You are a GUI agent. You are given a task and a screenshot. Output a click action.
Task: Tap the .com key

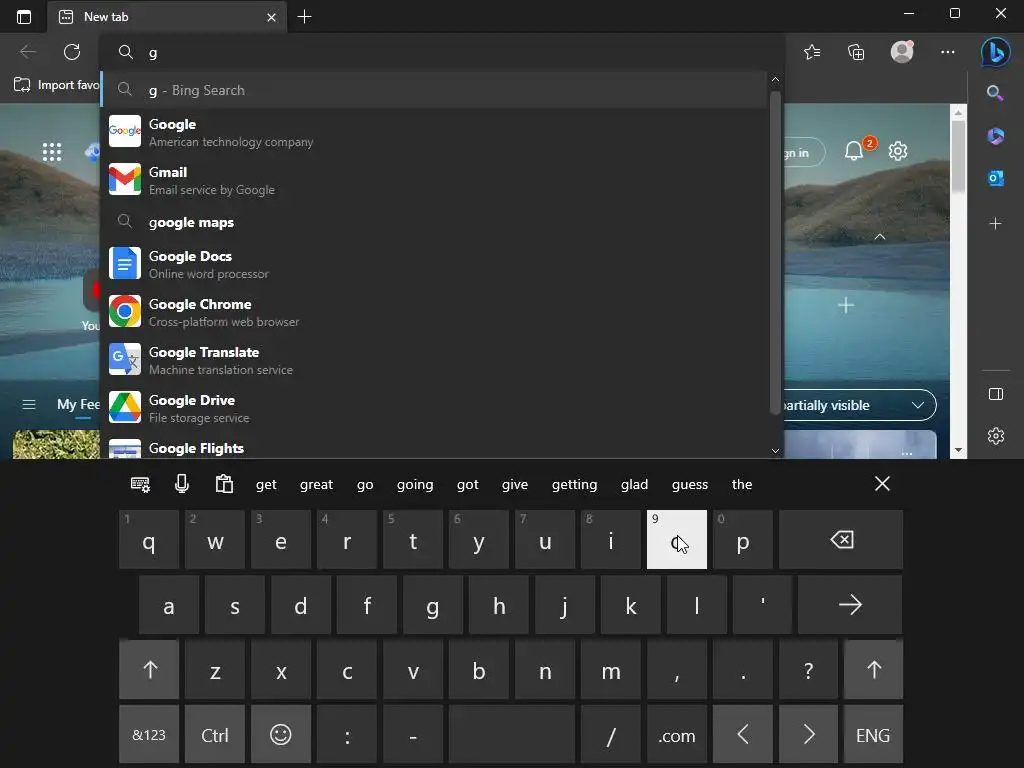(x=677, y=735)
